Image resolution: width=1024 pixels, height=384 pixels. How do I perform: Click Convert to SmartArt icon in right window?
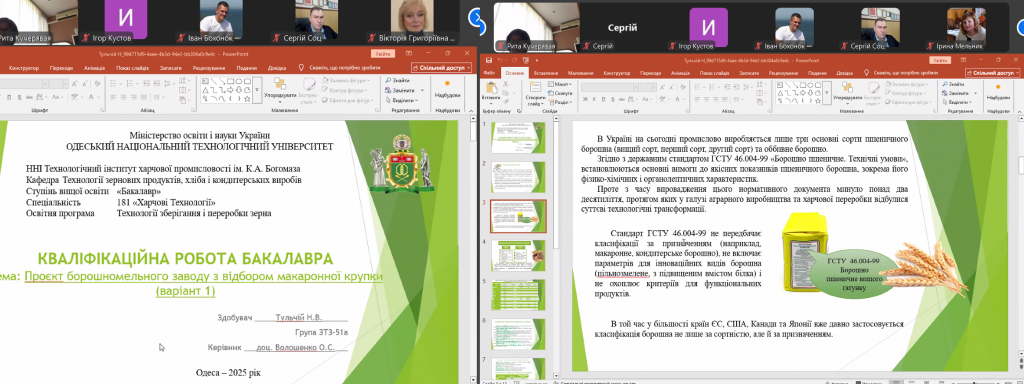760,102
